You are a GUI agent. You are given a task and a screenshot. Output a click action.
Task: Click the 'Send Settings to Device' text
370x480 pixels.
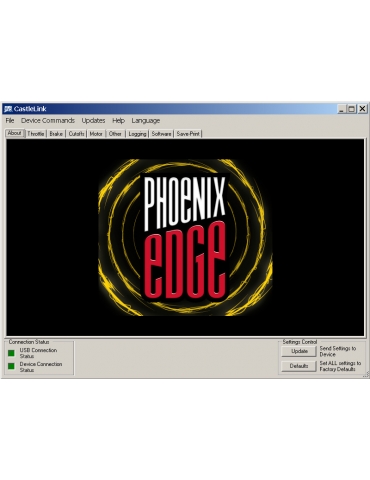coord(338,351)
